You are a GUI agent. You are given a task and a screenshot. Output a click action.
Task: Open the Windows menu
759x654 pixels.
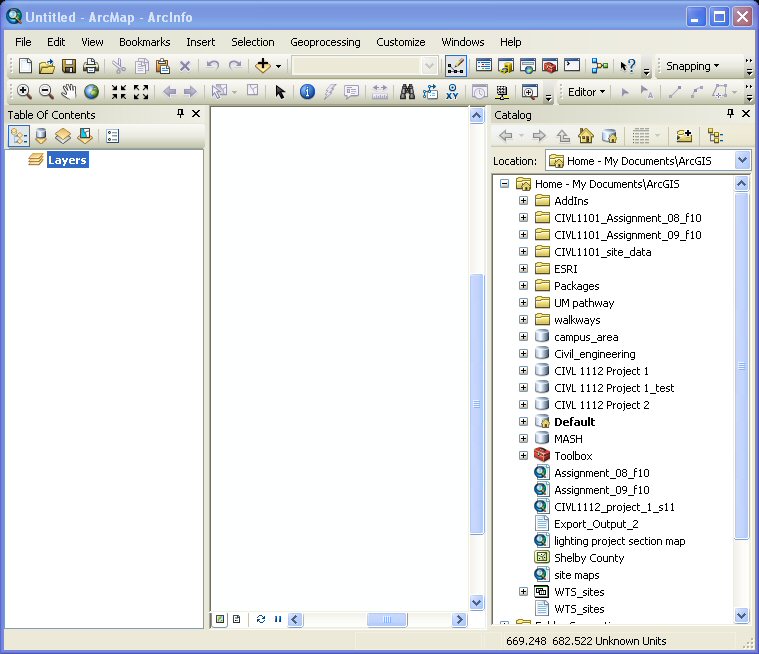pyautogui.click(x=463, y=42)
